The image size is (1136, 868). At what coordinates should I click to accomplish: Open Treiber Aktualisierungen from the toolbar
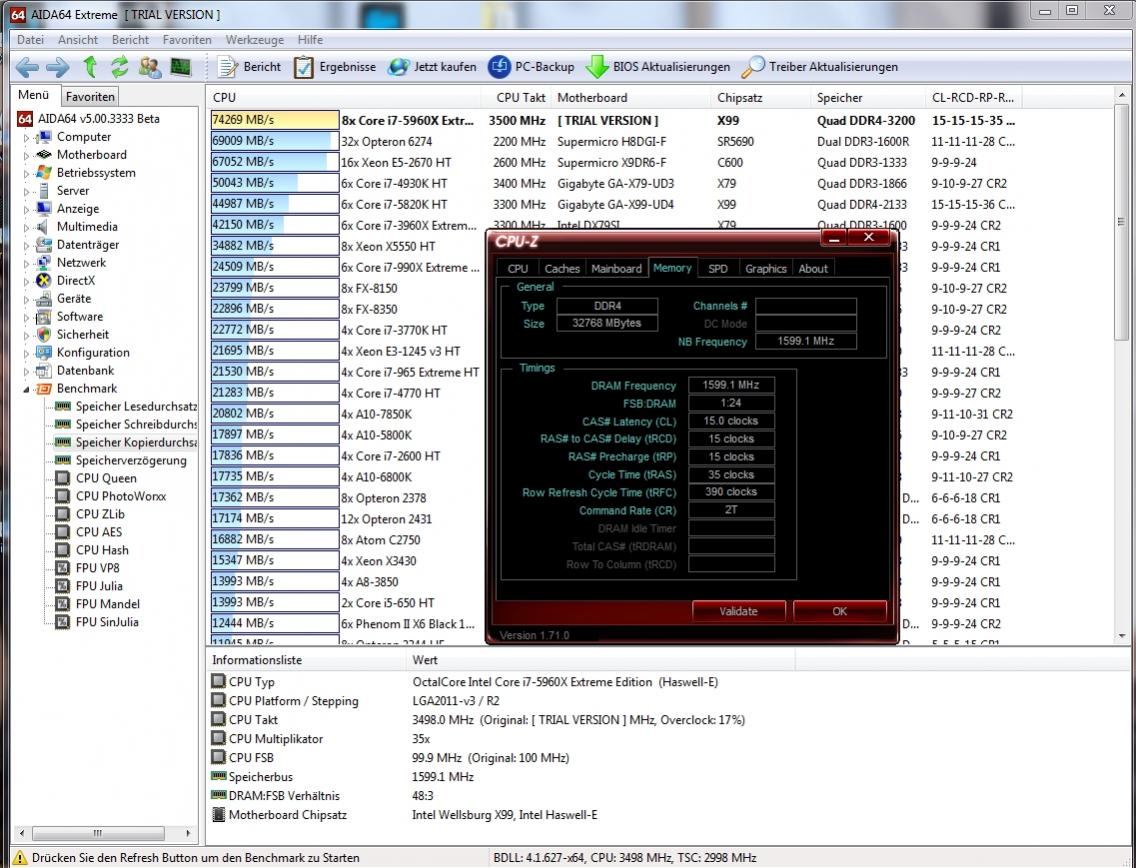(819, 67)
